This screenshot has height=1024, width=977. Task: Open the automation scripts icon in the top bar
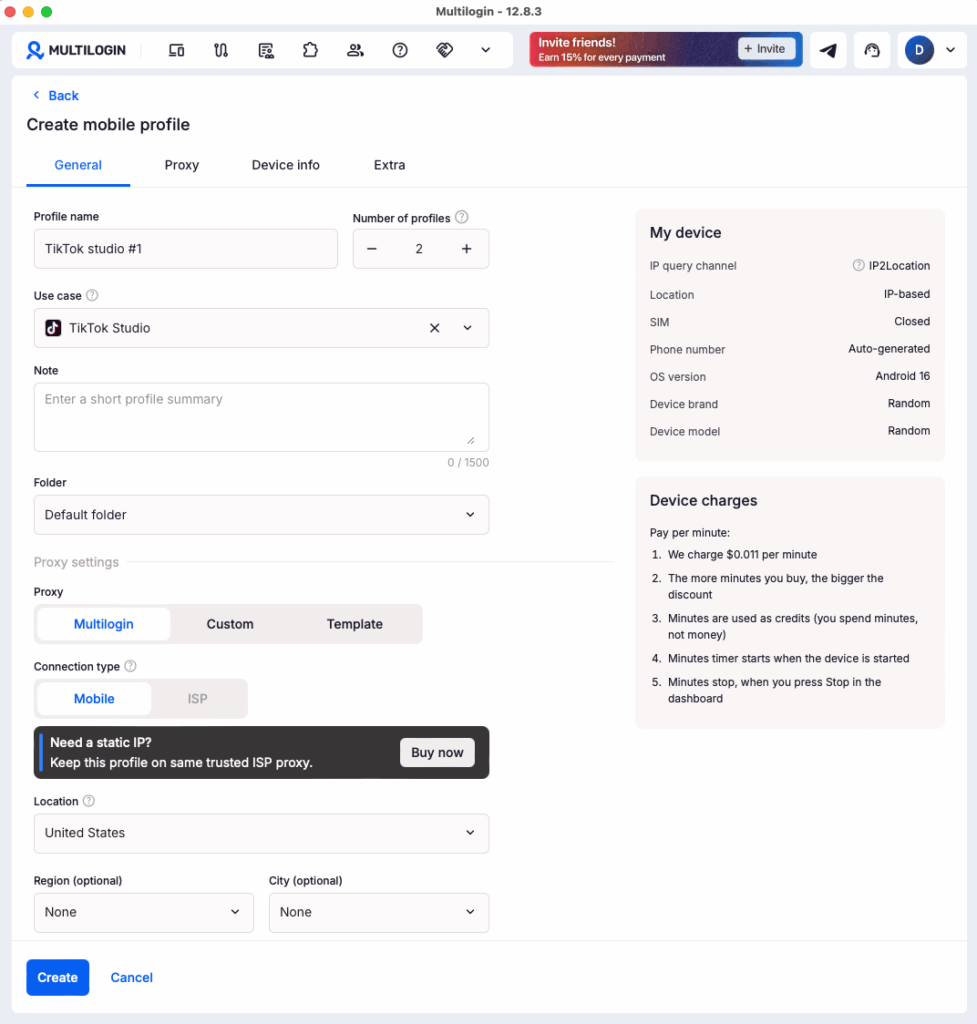(221, 50)
